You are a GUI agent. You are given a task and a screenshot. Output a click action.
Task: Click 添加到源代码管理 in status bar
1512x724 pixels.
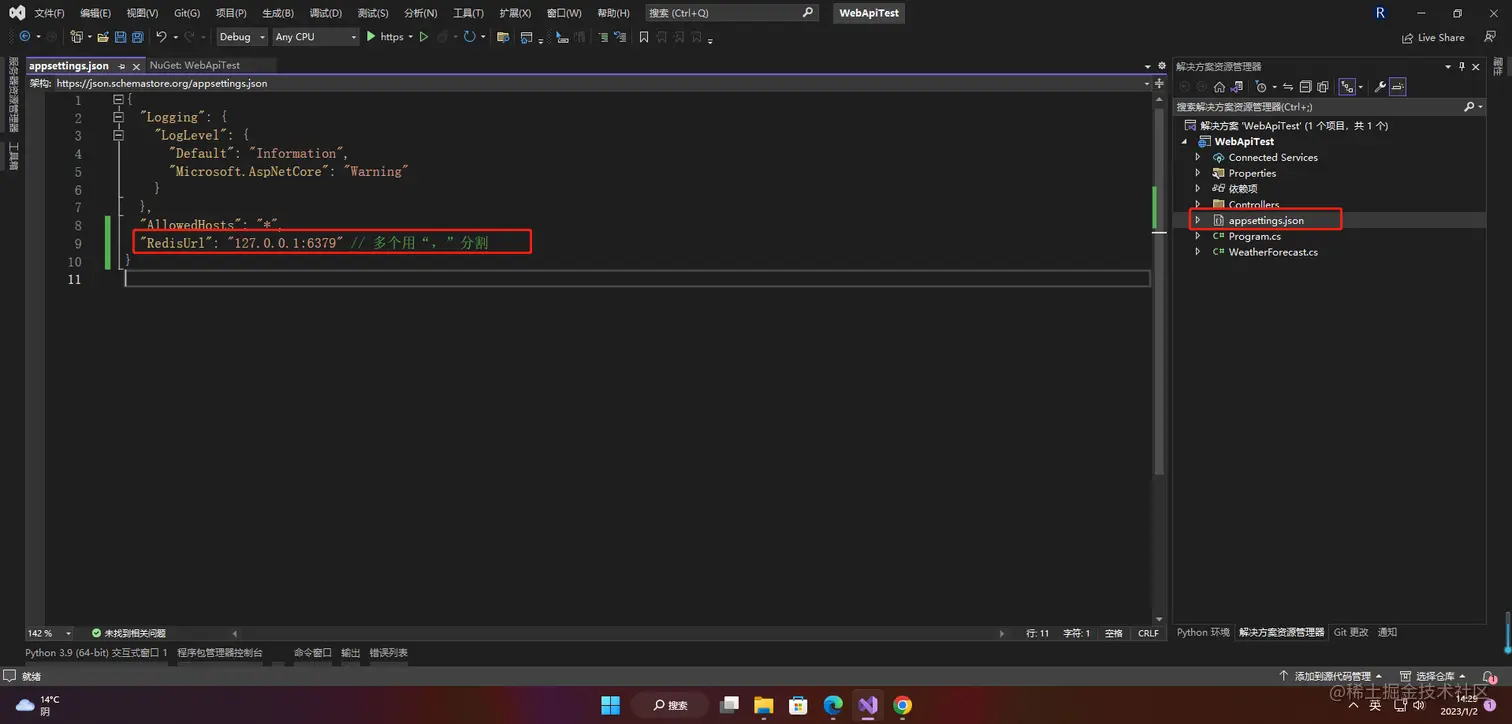point(1330,677)
